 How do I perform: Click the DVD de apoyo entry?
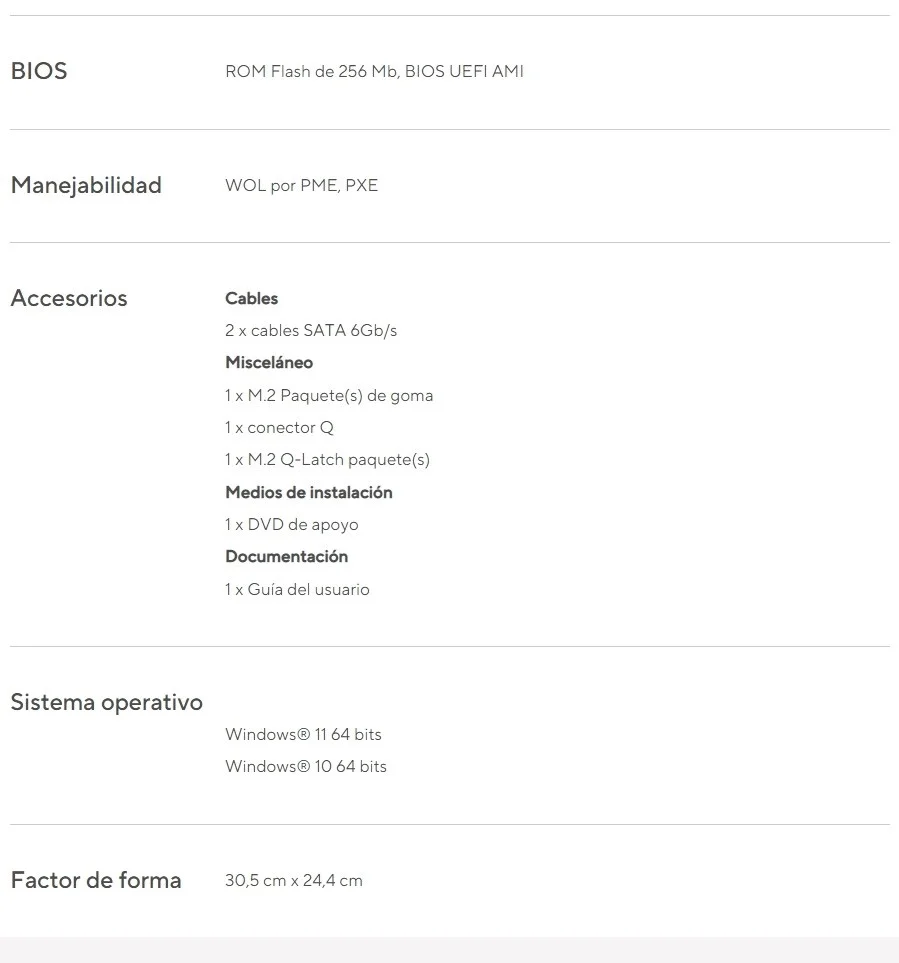(x=291, y=524)
